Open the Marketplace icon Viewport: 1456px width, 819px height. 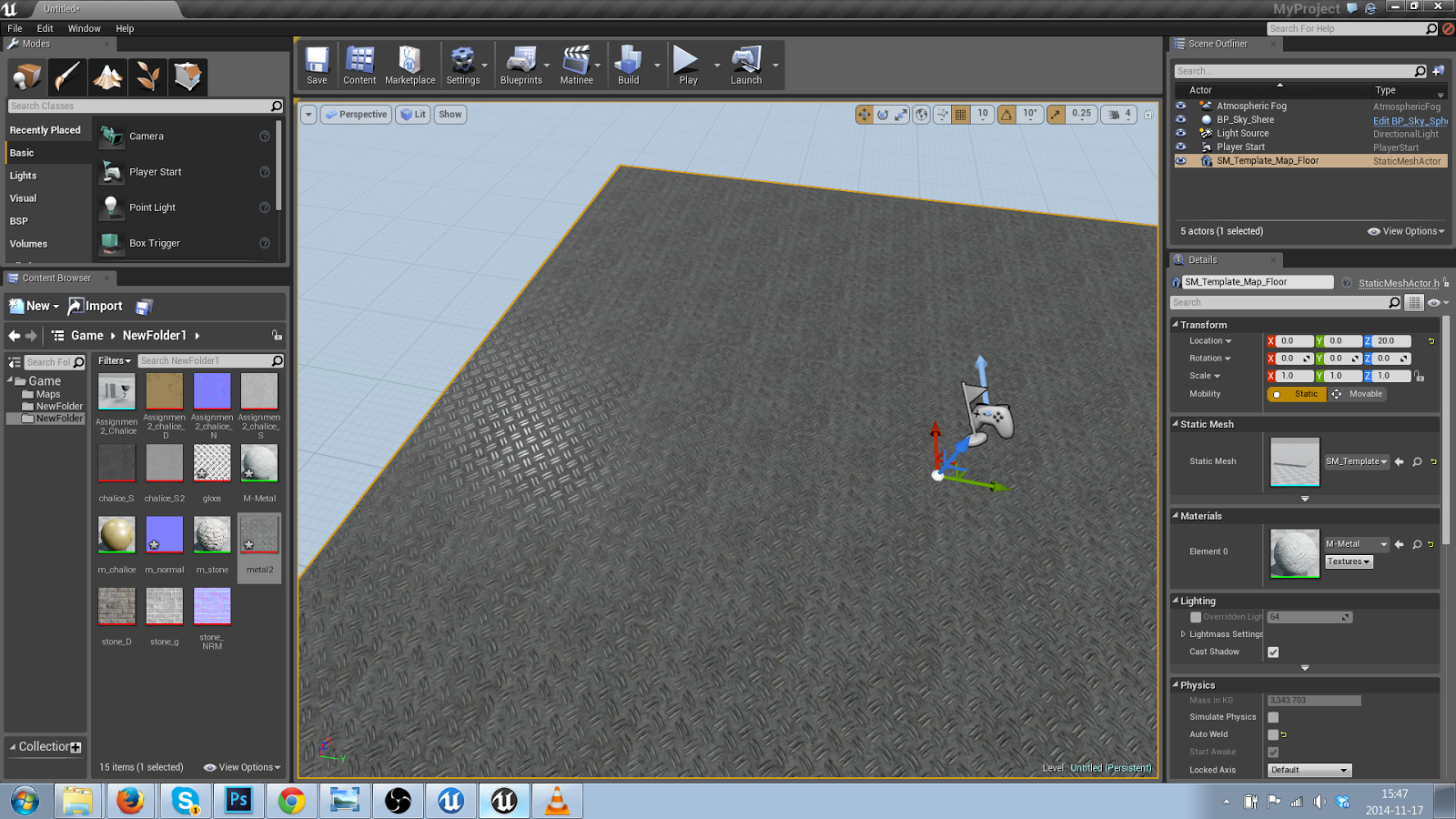pos(409,66)
